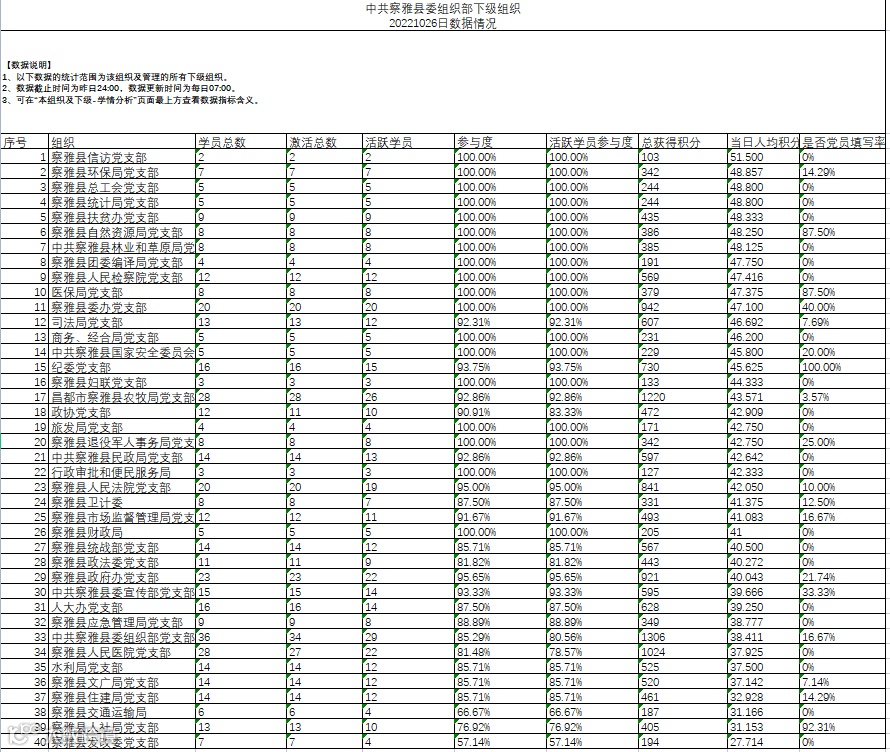890x752 pixels.
Task: Click the 学员总数 header cell
Action: [241, 142]
